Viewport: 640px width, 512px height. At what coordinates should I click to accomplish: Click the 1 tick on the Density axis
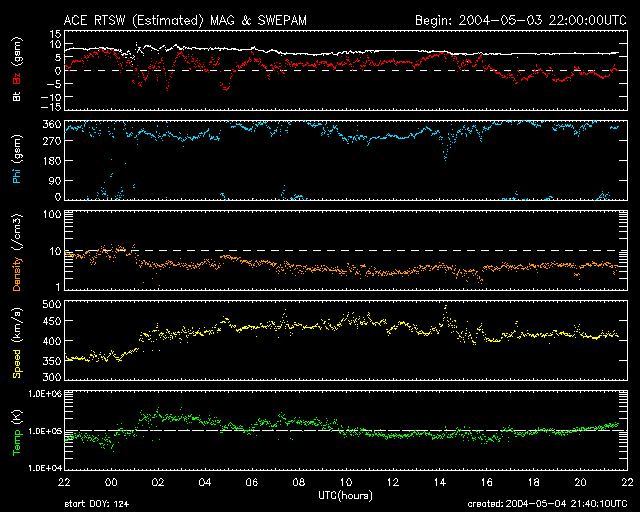coord(58,287)
